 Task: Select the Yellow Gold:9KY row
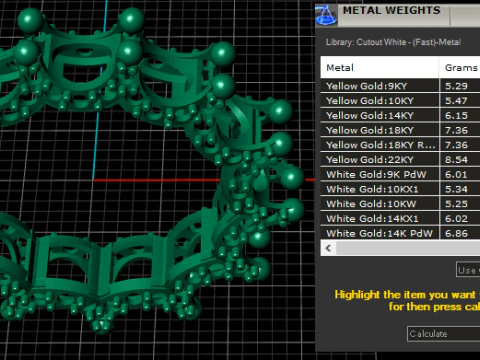(400, 86)
